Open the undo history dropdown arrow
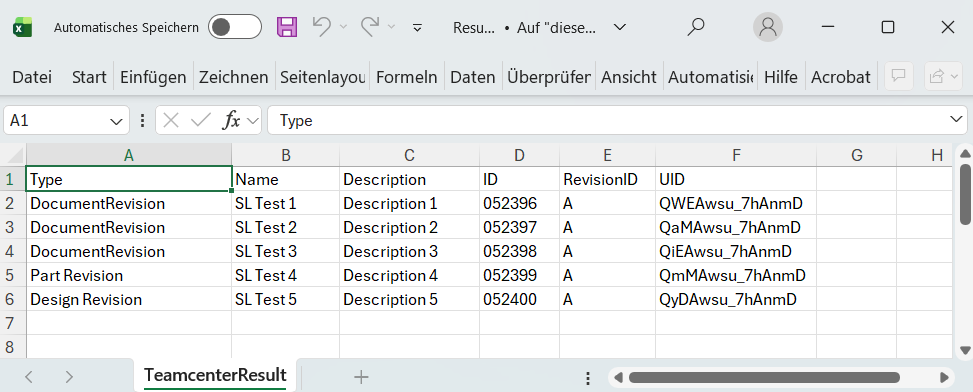973x392 pixels. pyautogui.click(x=343, y=27)
